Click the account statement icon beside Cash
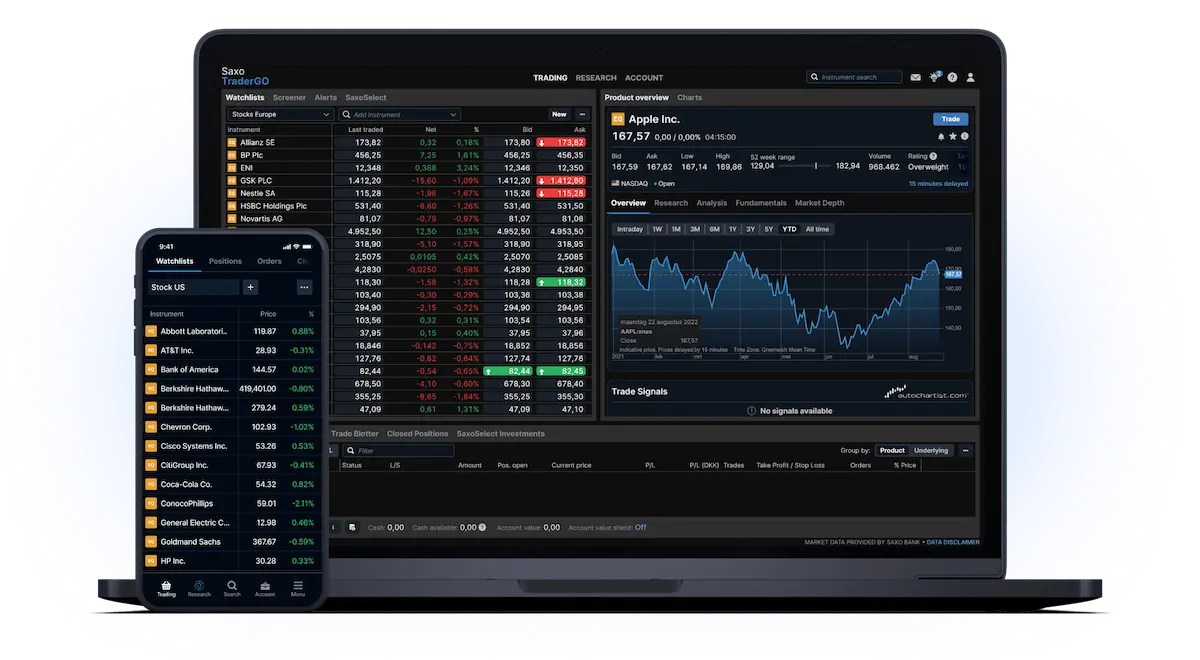Viewport: 1200px width, 660px height. coord(352,527)
